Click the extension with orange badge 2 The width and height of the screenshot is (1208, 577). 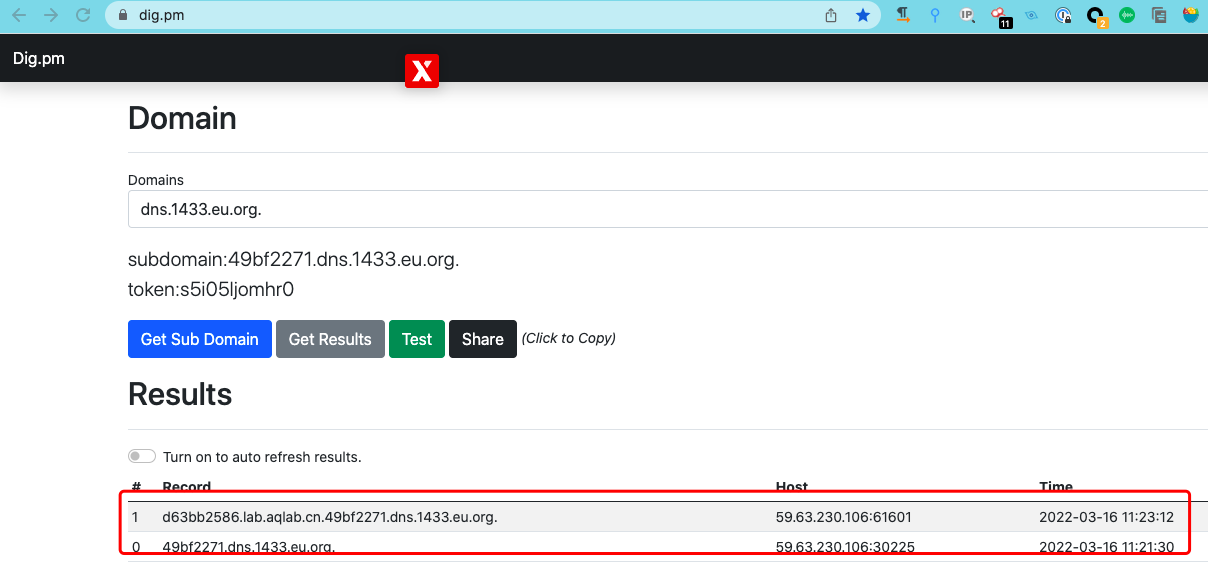point(1096,15)
